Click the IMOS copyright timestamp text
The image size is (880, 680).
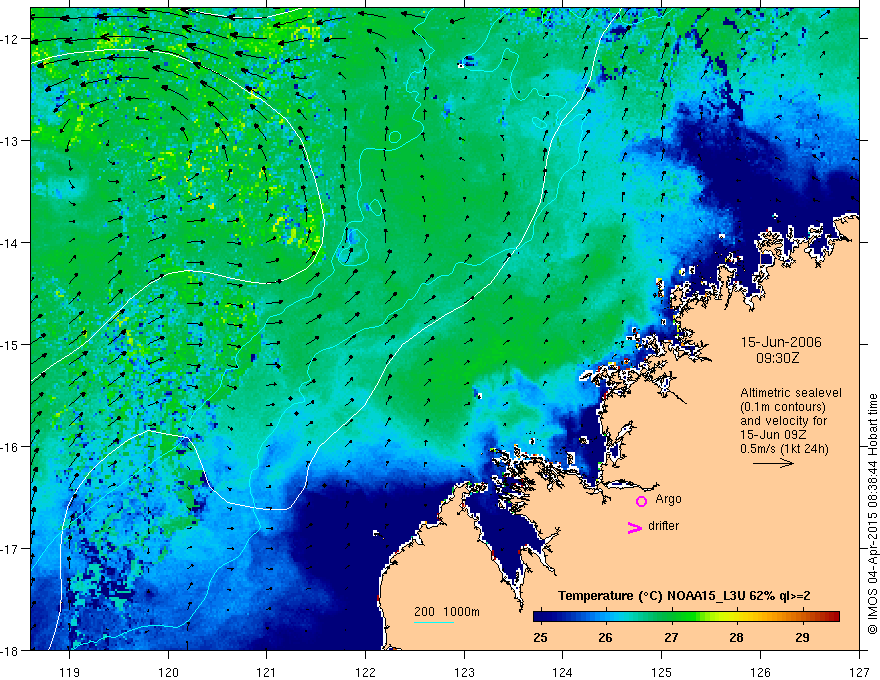click(x=872, y=514)
